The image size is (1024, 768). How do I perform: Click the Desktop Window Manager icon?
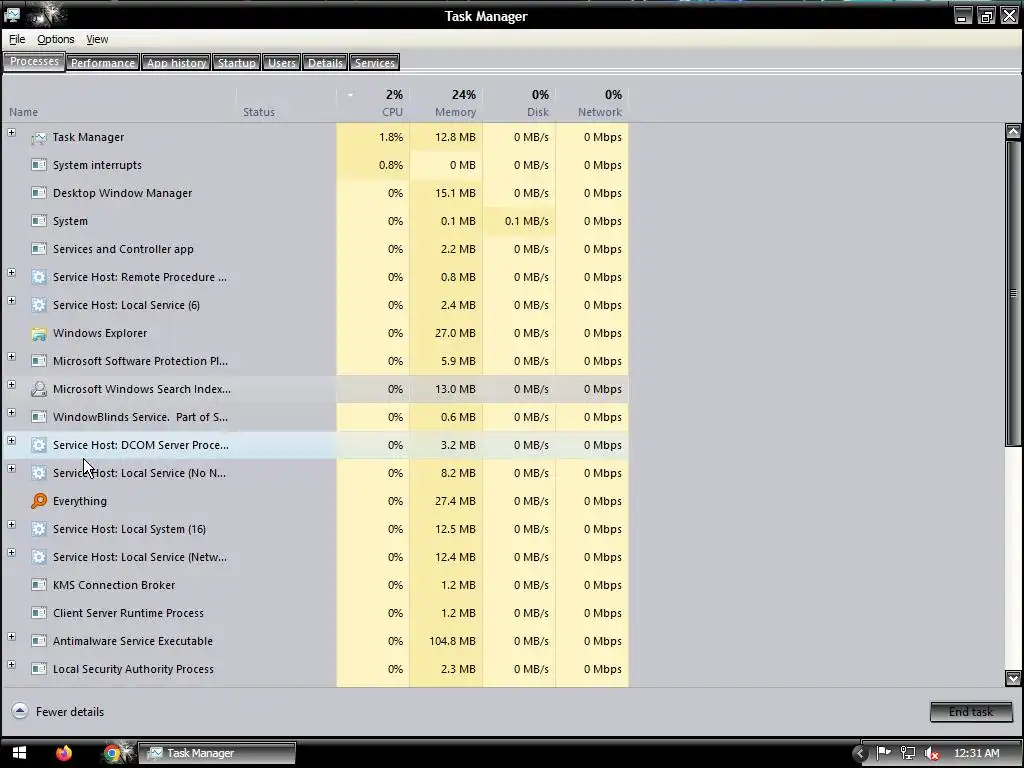[39, 193]
